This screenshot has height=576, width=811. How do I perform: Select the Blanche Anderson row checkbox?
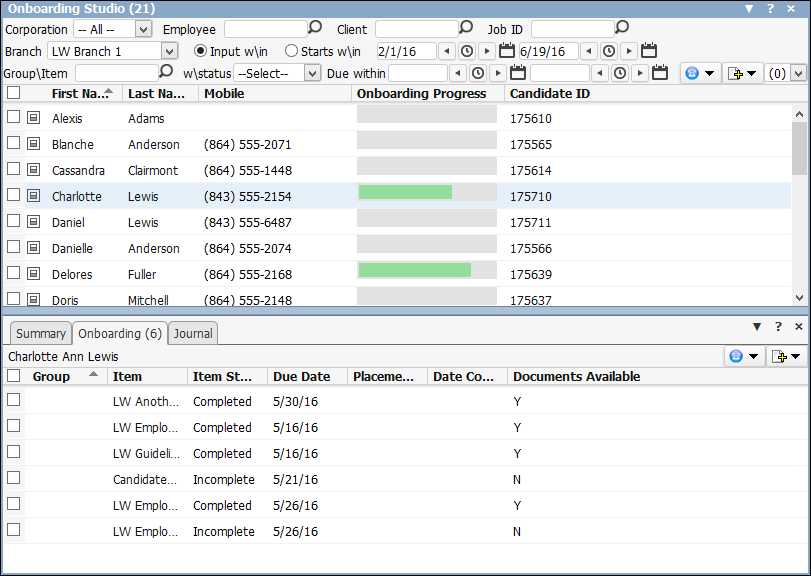(x=14, y=143)
